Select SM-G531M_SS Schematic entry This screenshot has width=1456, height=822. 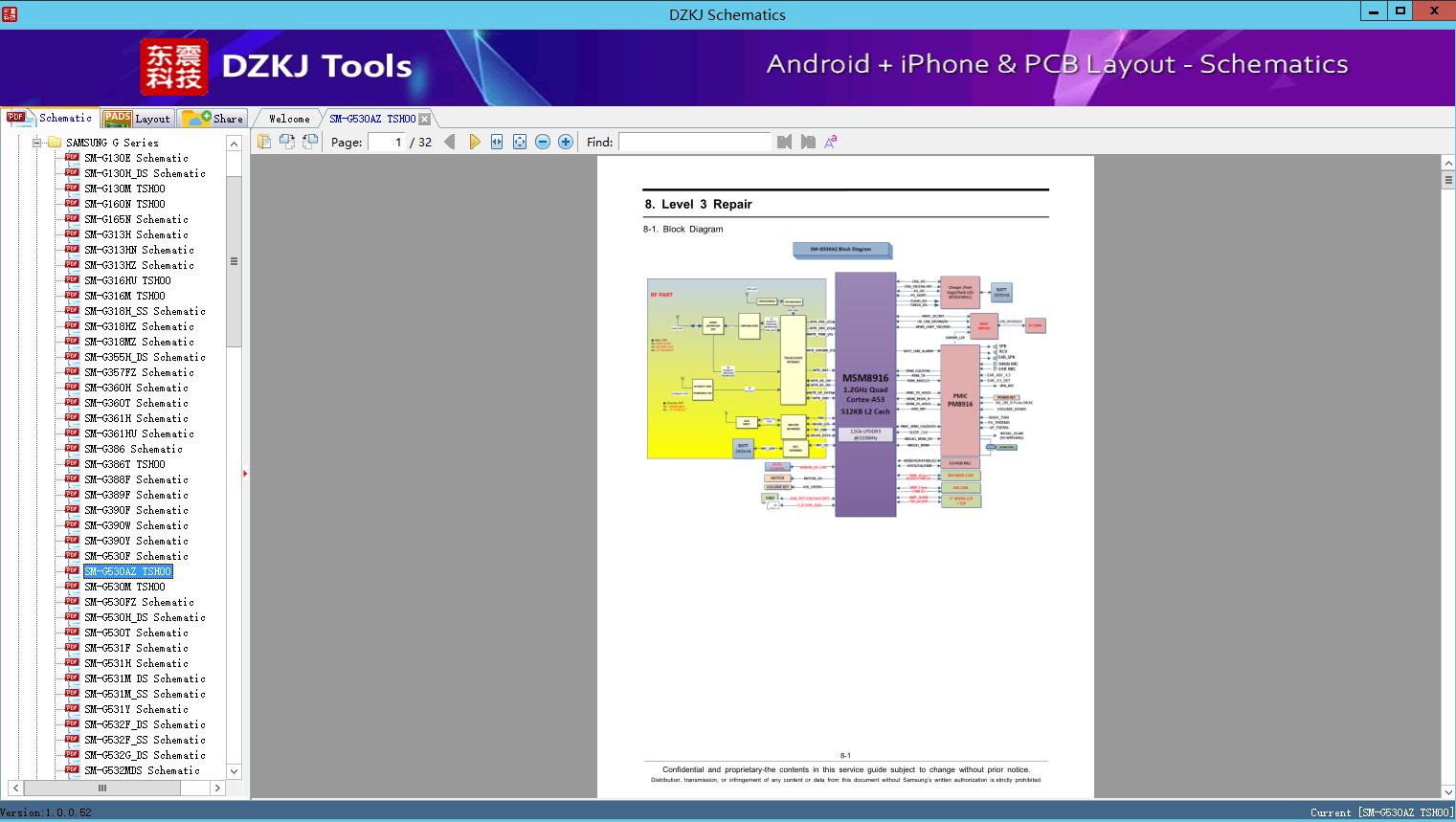(145, 694)
